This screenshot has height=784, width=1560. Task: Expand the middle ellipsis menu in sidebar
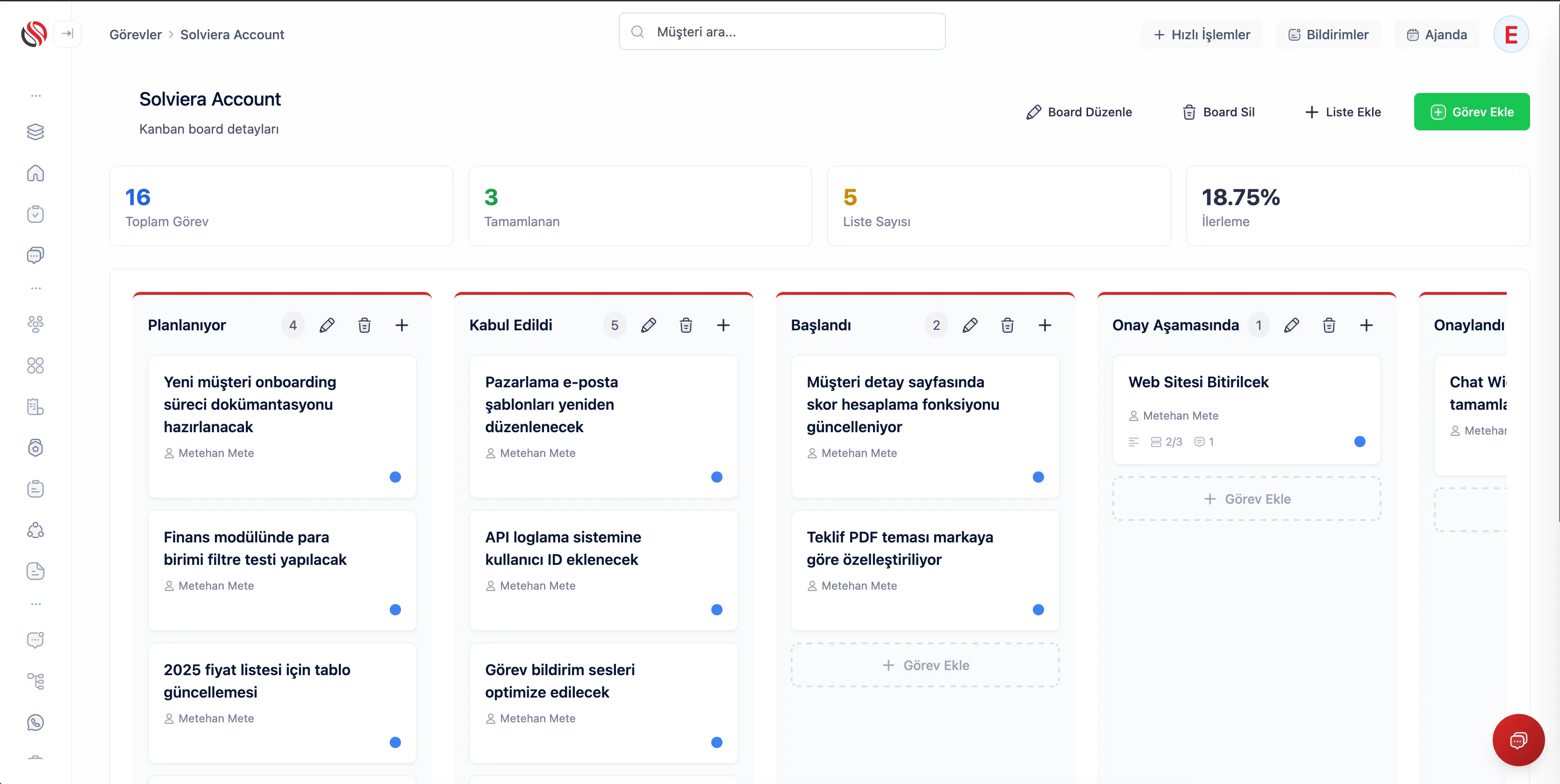[36, 287]
